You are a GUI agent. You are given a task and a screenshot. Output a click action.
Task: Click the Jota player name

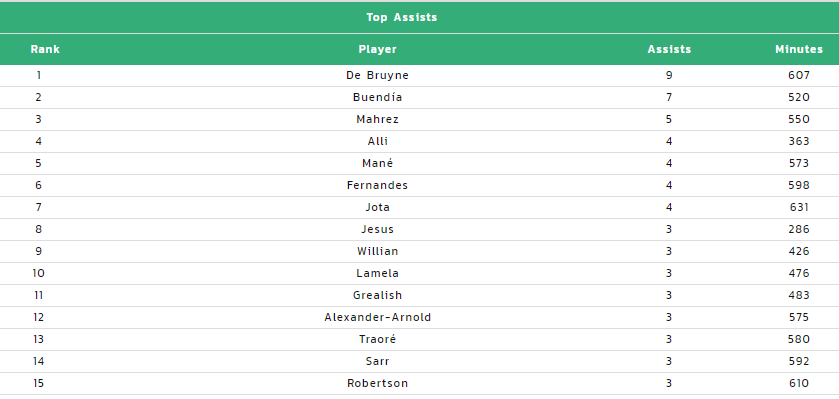click(x=377, y=207)
